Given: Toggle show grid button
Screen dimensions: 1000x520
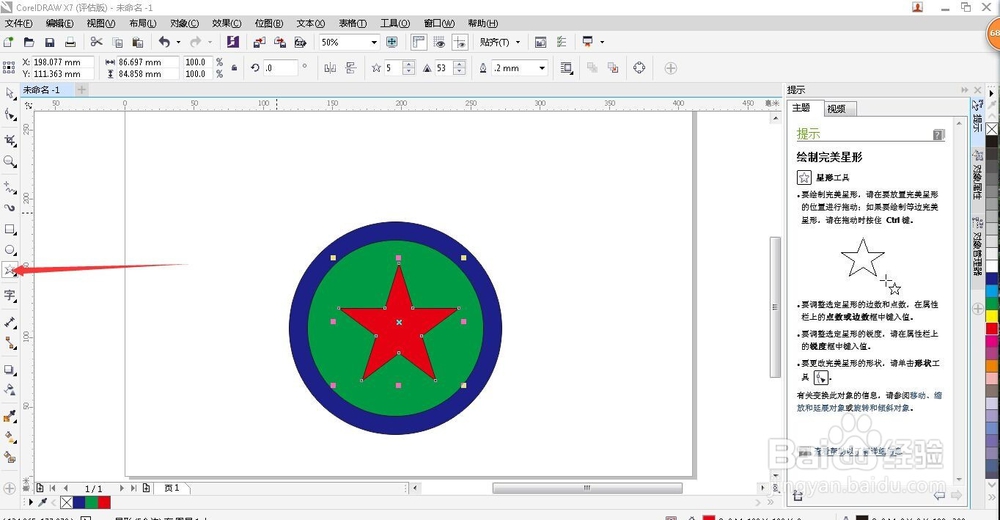Looking at the screenshot, I should (439, 42).
